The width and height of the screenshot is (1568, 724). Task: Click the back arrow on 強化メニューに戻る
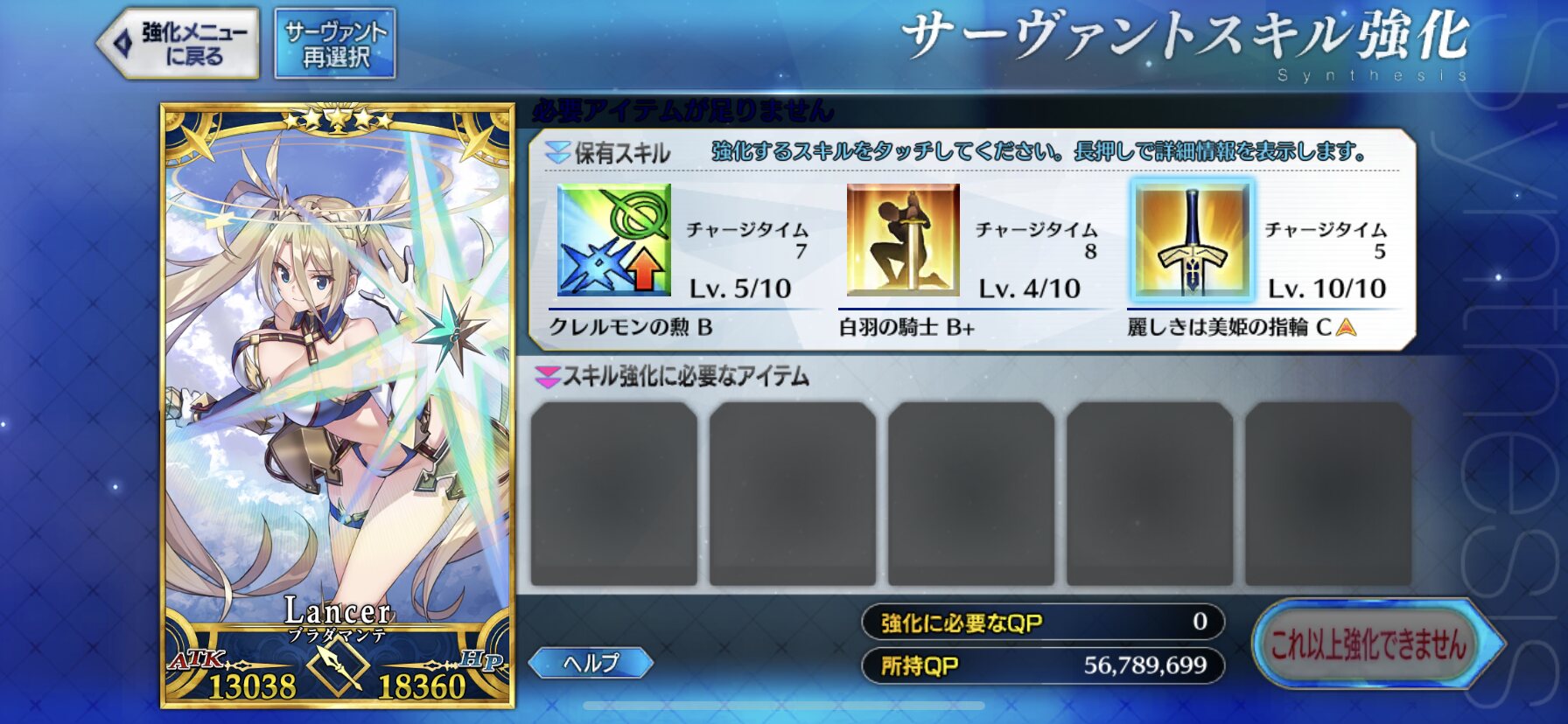(123, 43)
